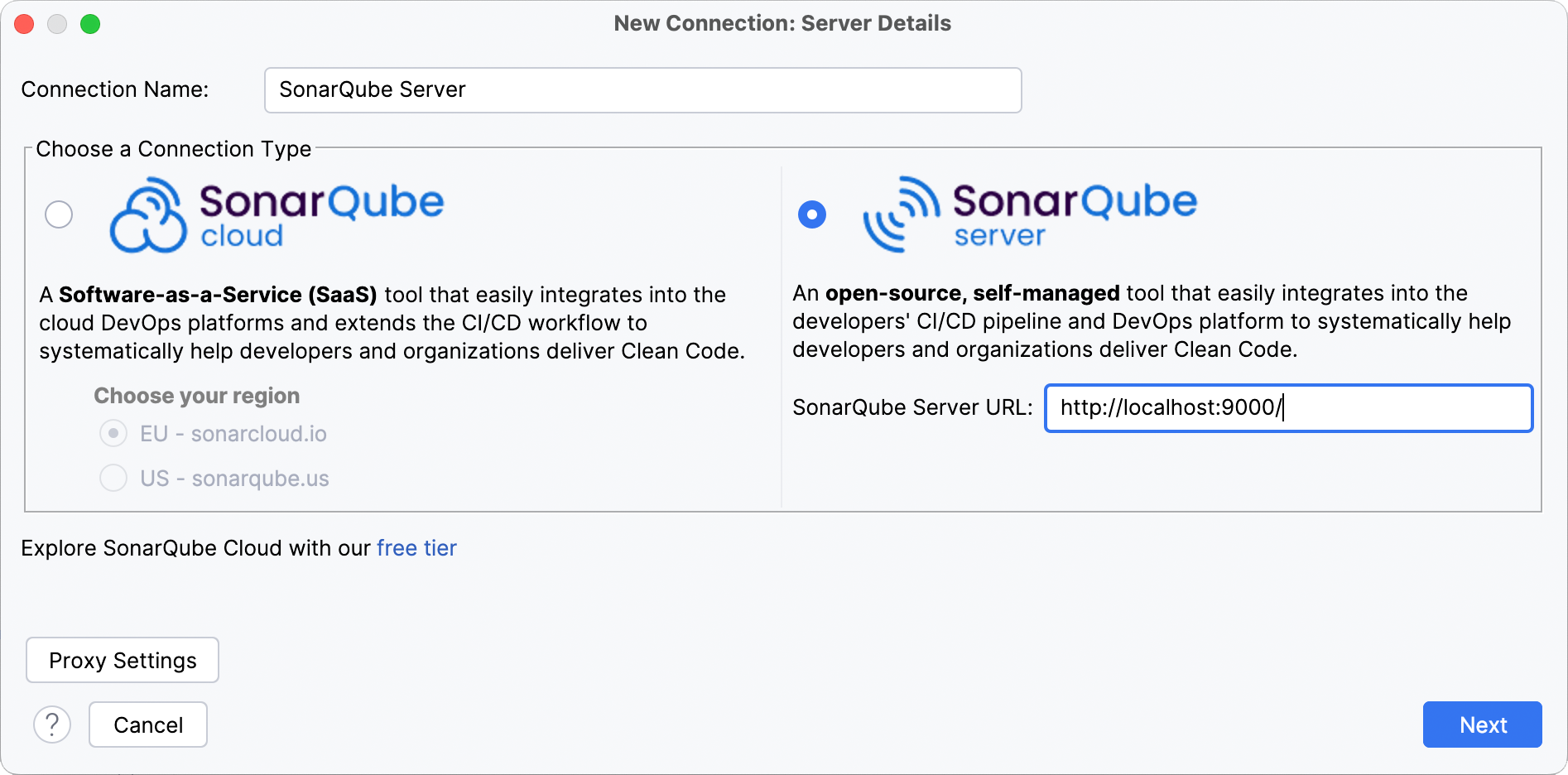Open the free tier link
This screenshot has width=1568, height=775.
coord(416,548)
